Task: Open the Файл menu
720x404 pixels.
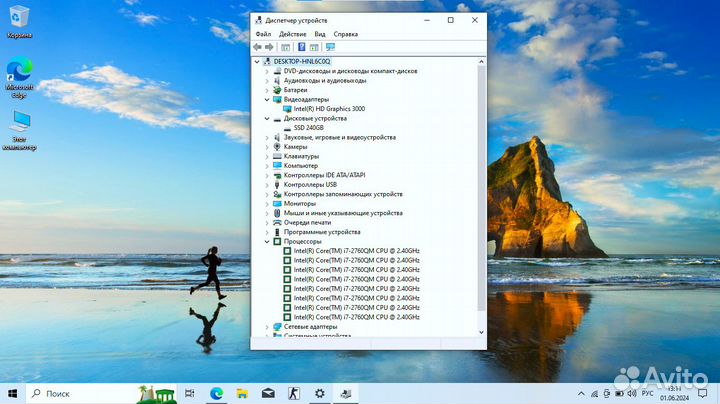Action: coord(263,34)
